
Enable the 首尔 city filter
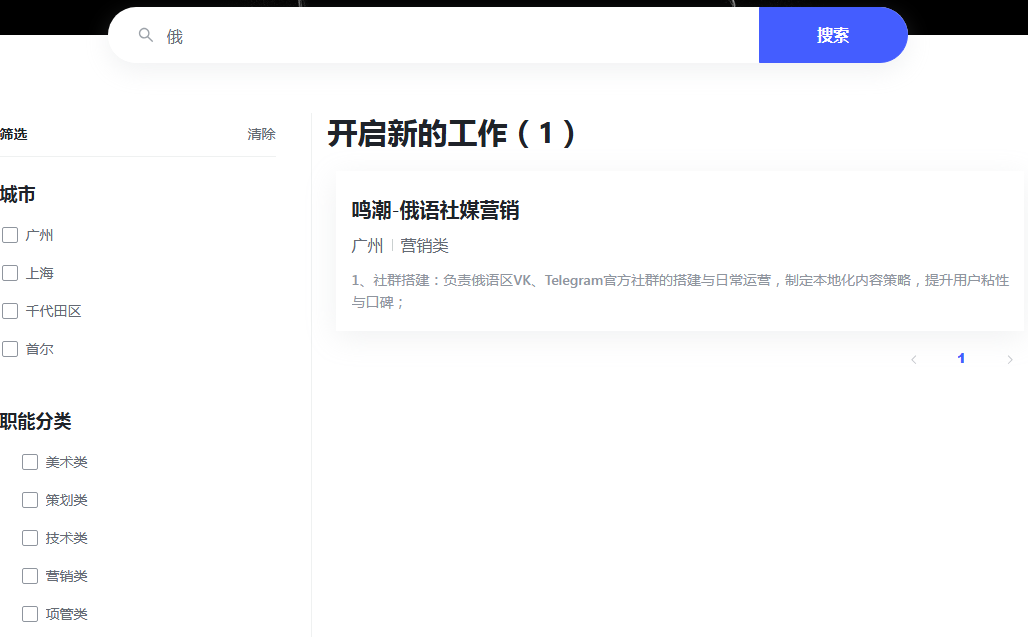click(10, 349)
